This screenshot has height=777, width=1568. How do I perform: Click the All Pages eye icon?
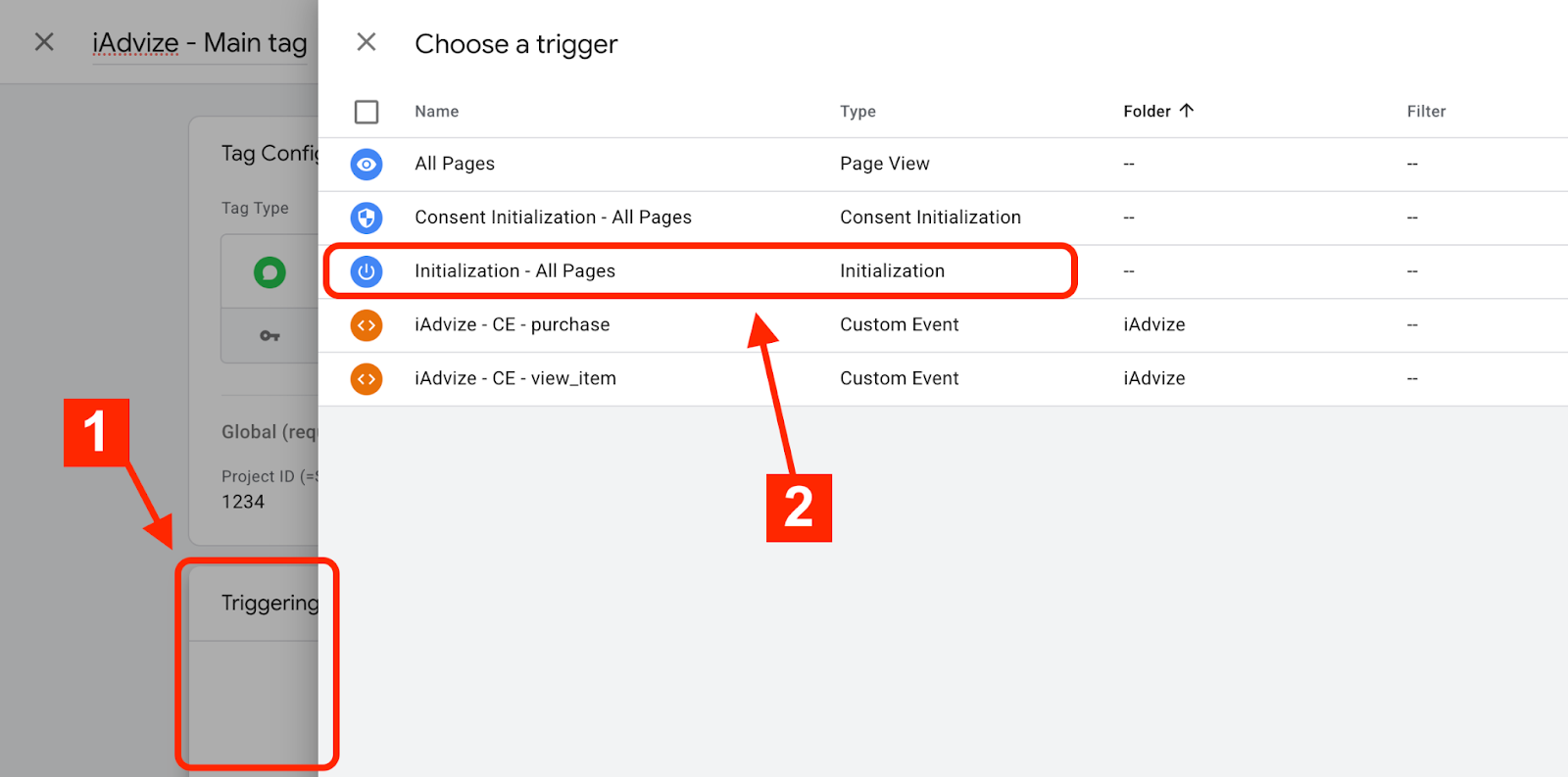367,165
